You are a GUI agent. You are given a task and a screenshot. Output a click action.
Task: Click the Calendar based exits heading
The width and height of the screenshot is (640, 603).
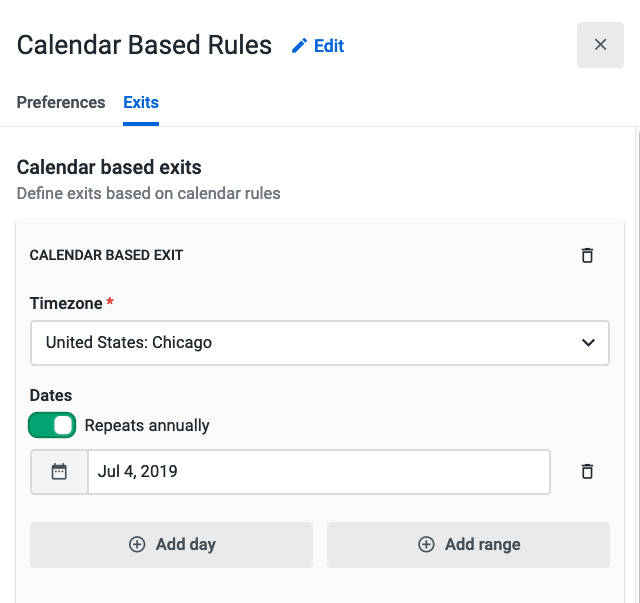109,167
